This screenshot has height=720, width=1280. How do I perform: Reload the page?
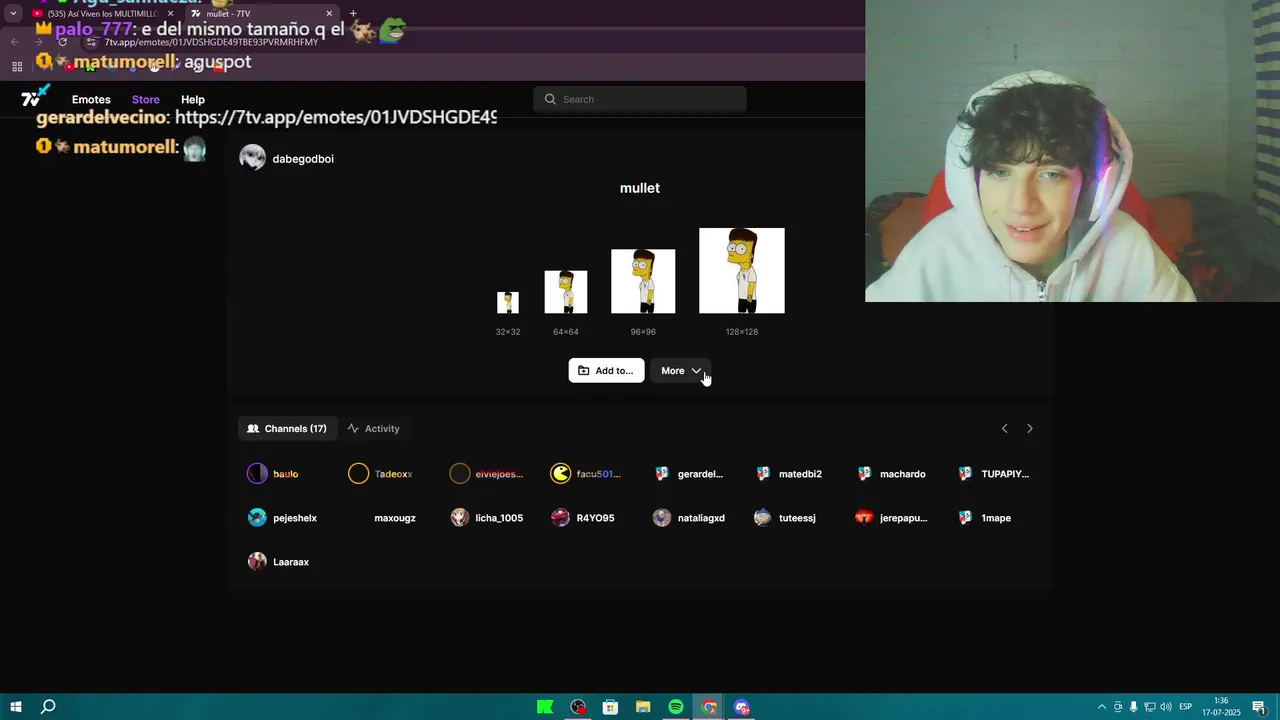tap(62, 42)
